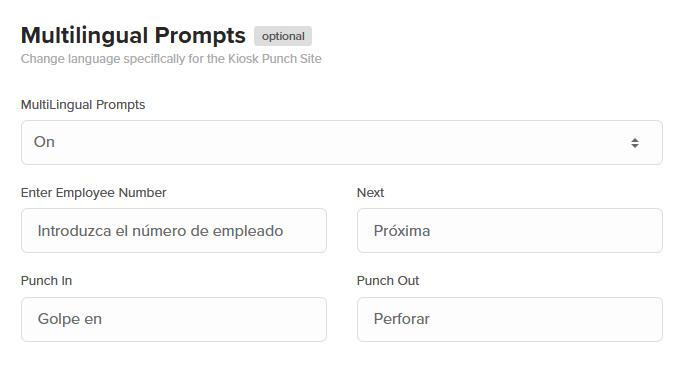
Task: Open the MultiLingual Prompts On dropdown
Action: [342, 142]
